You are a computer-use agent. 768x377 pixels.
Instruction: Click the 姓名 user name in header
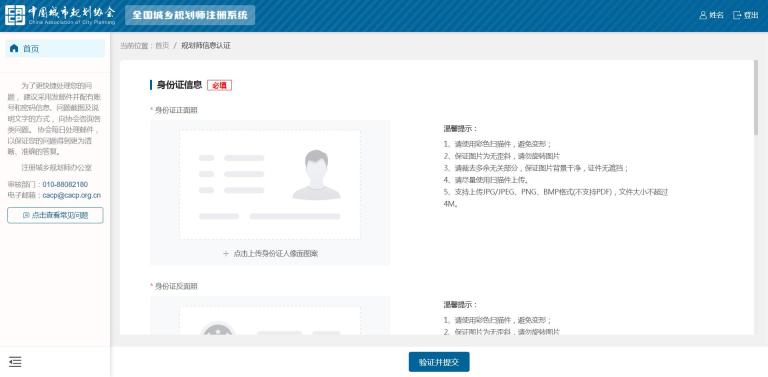pos(717,15)
